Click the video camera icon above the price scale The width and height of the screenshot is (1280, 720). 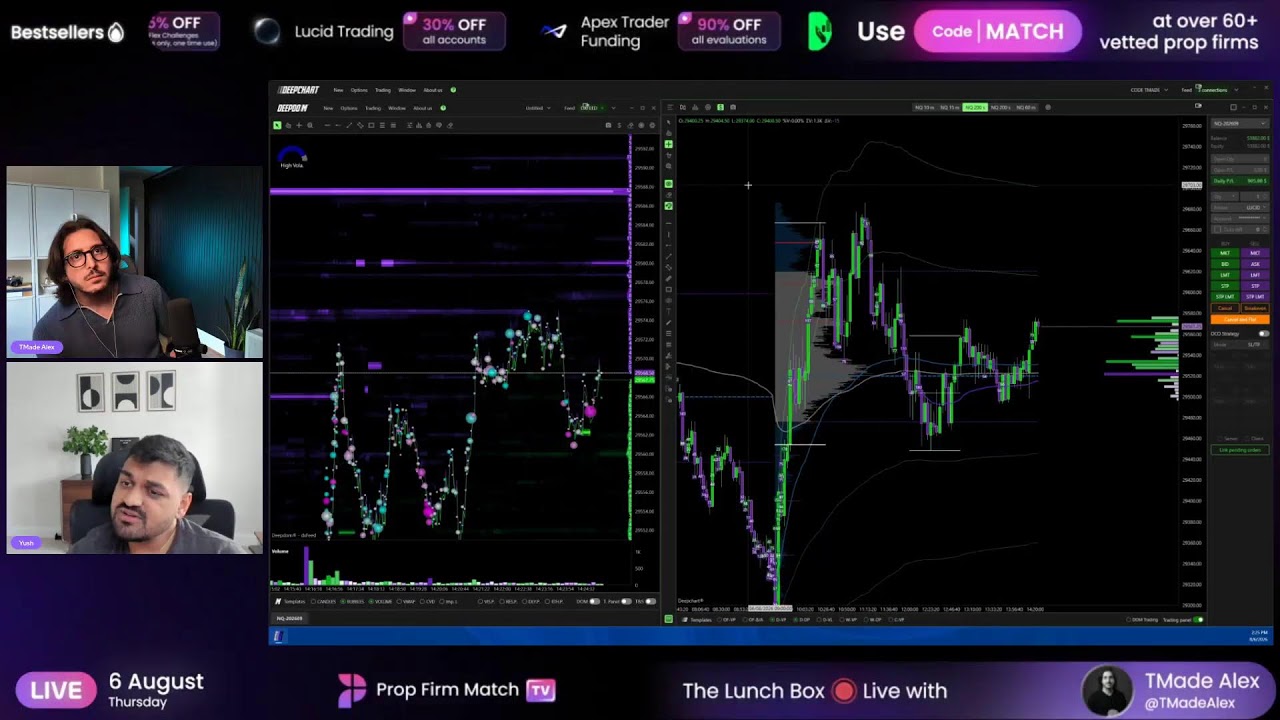click(x=1198, y=105)
